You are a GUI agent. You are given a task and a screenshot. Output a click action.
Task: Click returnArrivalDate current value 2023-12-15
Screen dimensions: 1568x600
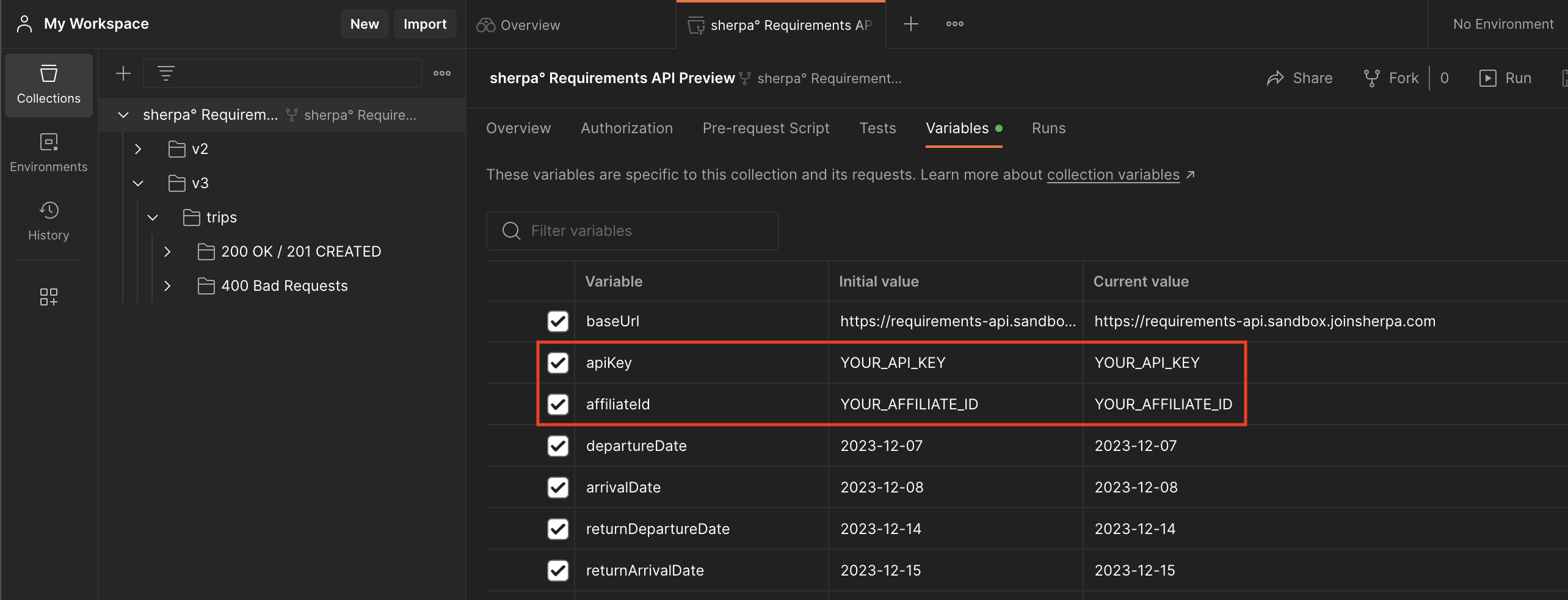[1134, 571]
